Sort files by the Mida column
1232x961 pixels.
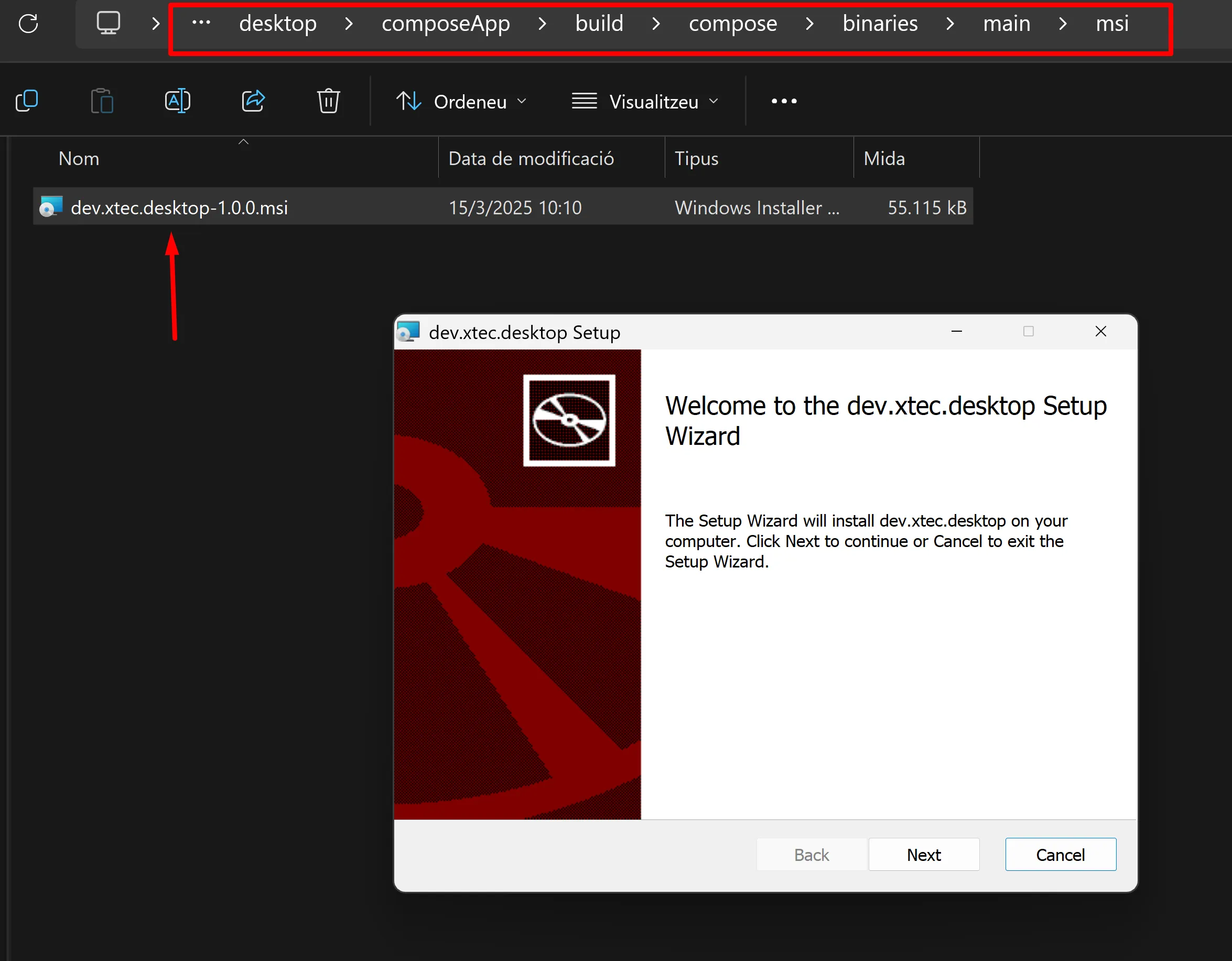coord(884,158)
